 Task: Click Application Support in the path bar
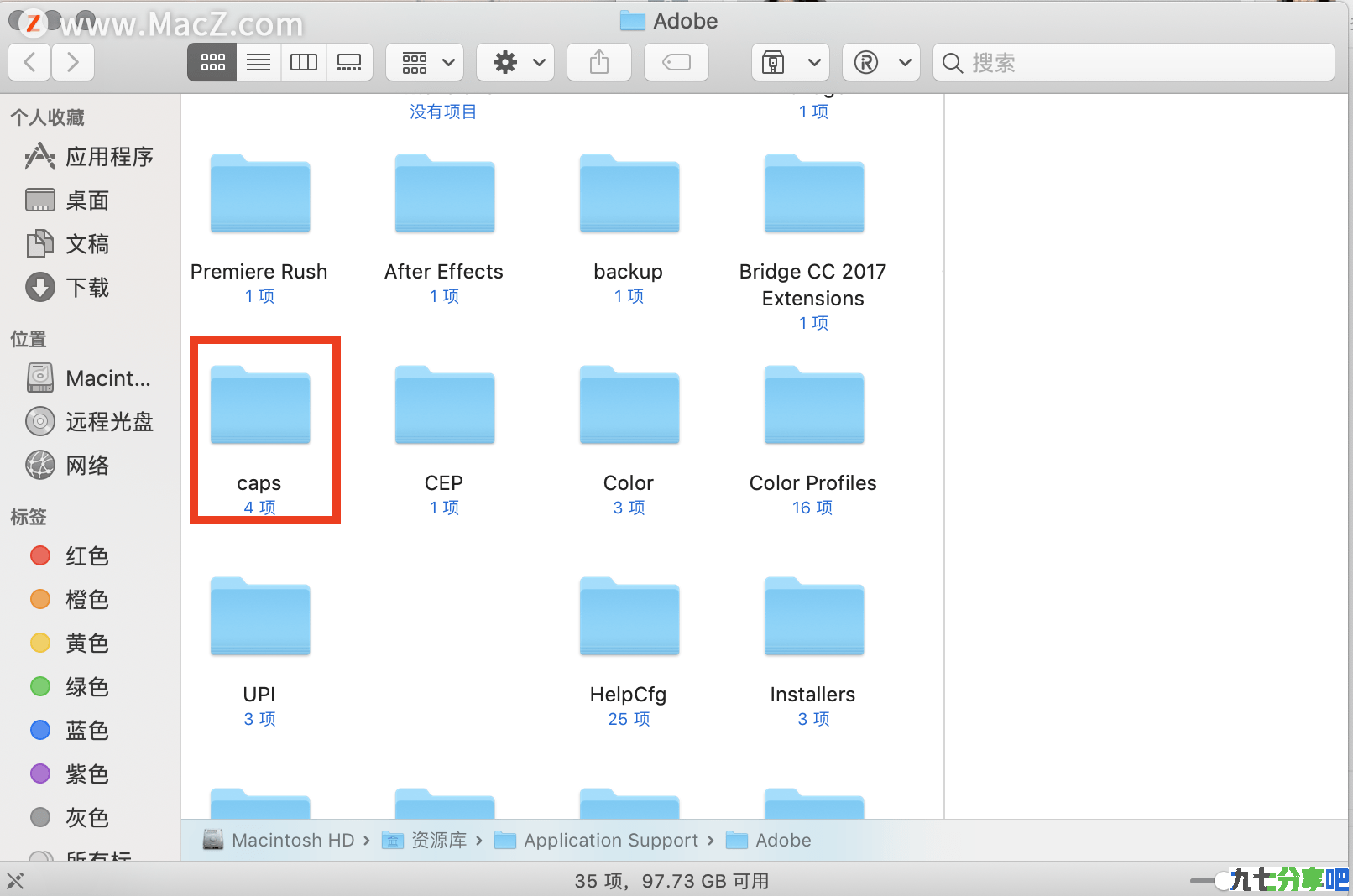(x=597, y=840)
